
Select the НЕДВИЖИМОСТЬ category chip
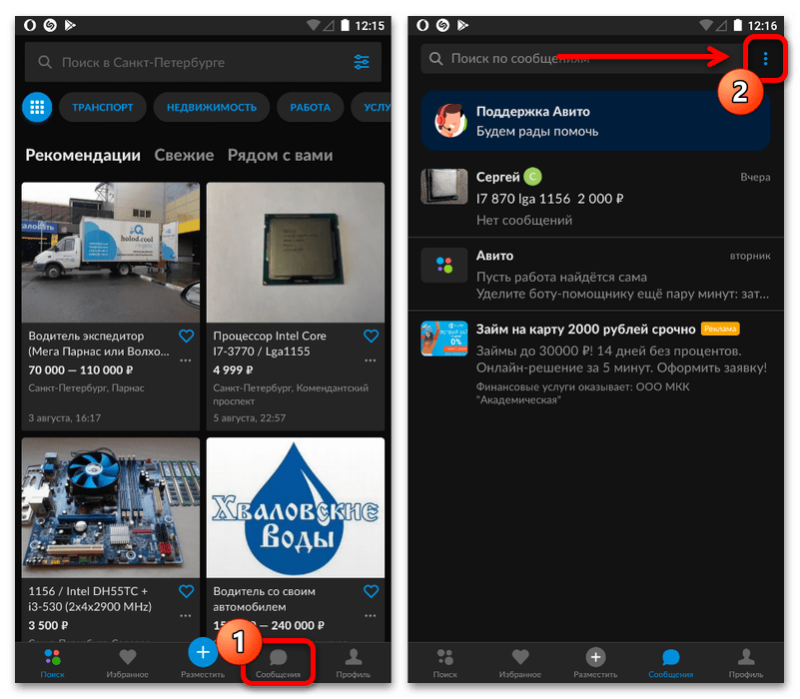[211, 107]
